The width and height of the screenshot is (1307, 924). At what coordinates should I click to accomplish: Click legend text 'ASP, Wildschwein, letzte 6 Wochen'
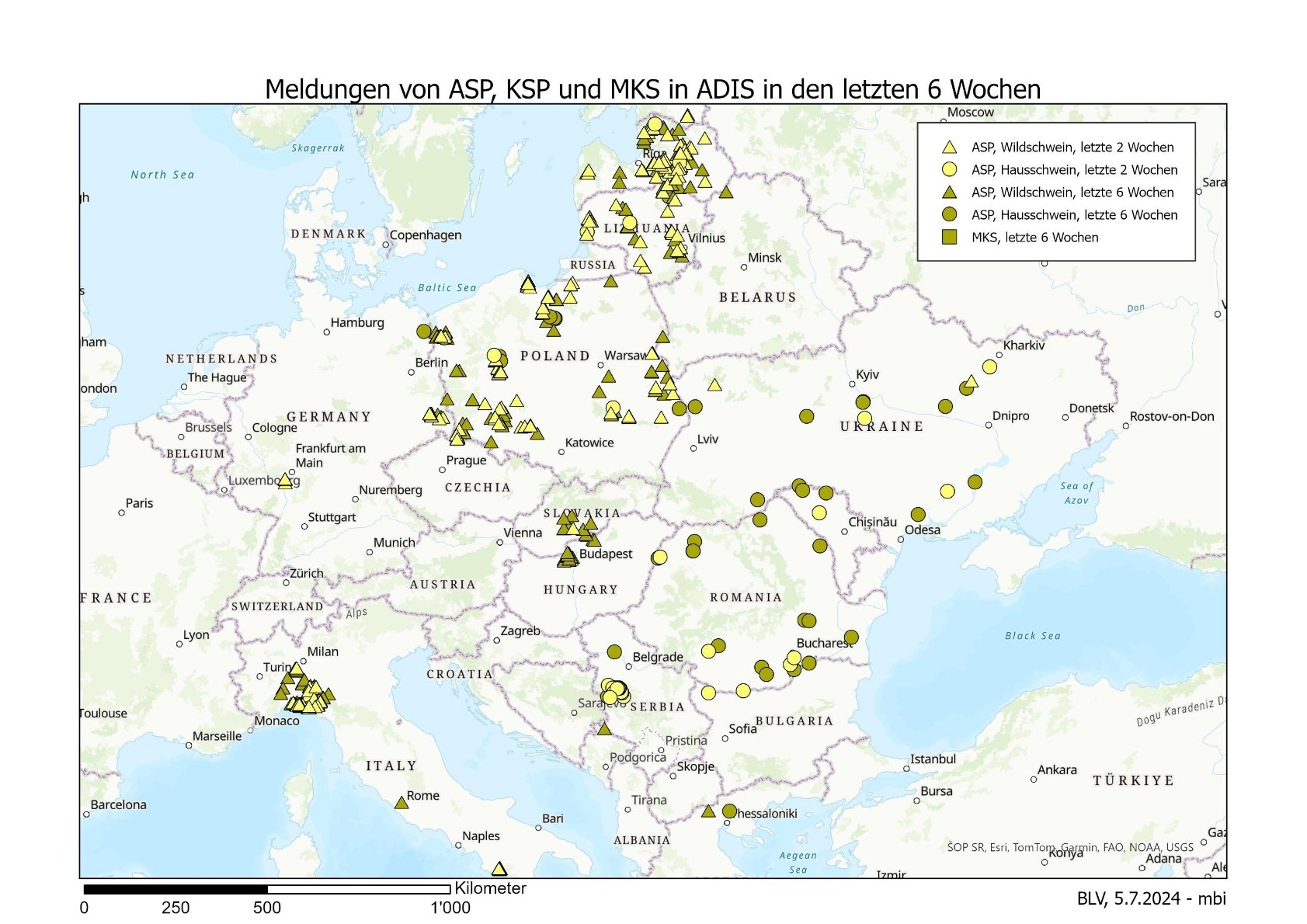click(x=1072, y=192)
